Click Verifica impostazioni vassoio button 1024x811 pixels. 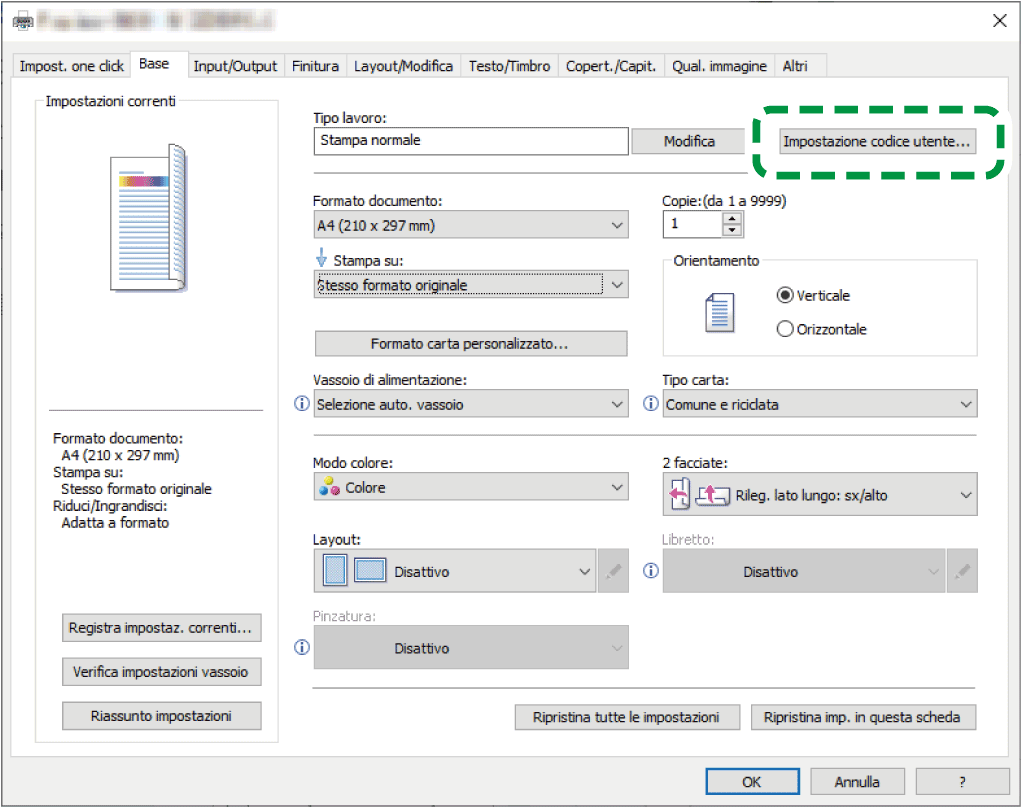click(161, 673)
